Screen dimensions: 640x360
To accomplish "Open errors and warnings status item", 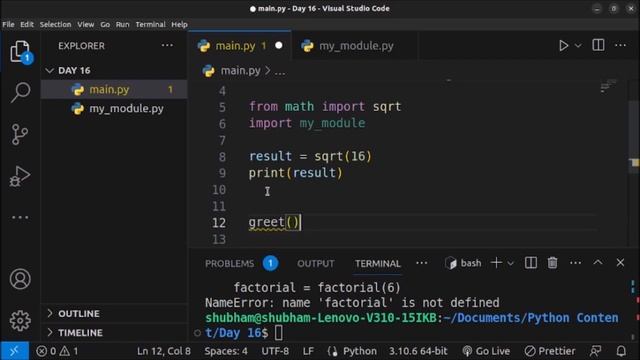I will 57,351.
